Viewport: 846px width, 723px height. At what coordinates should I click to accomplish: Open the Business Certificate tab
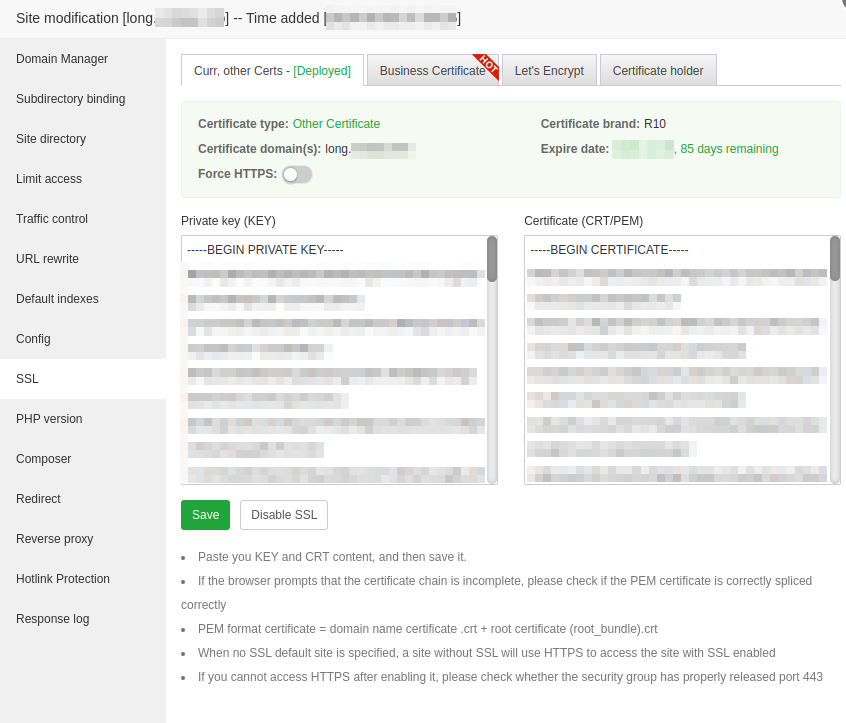pos(432,71)
